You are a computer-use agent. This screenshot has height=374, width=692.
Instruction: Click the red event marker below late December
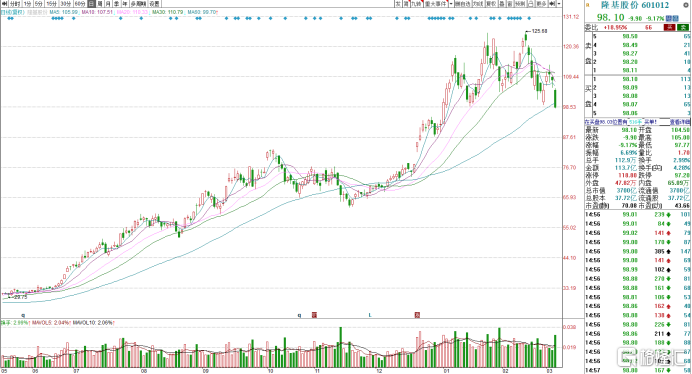pyautogui.click(x=417, y=315)
